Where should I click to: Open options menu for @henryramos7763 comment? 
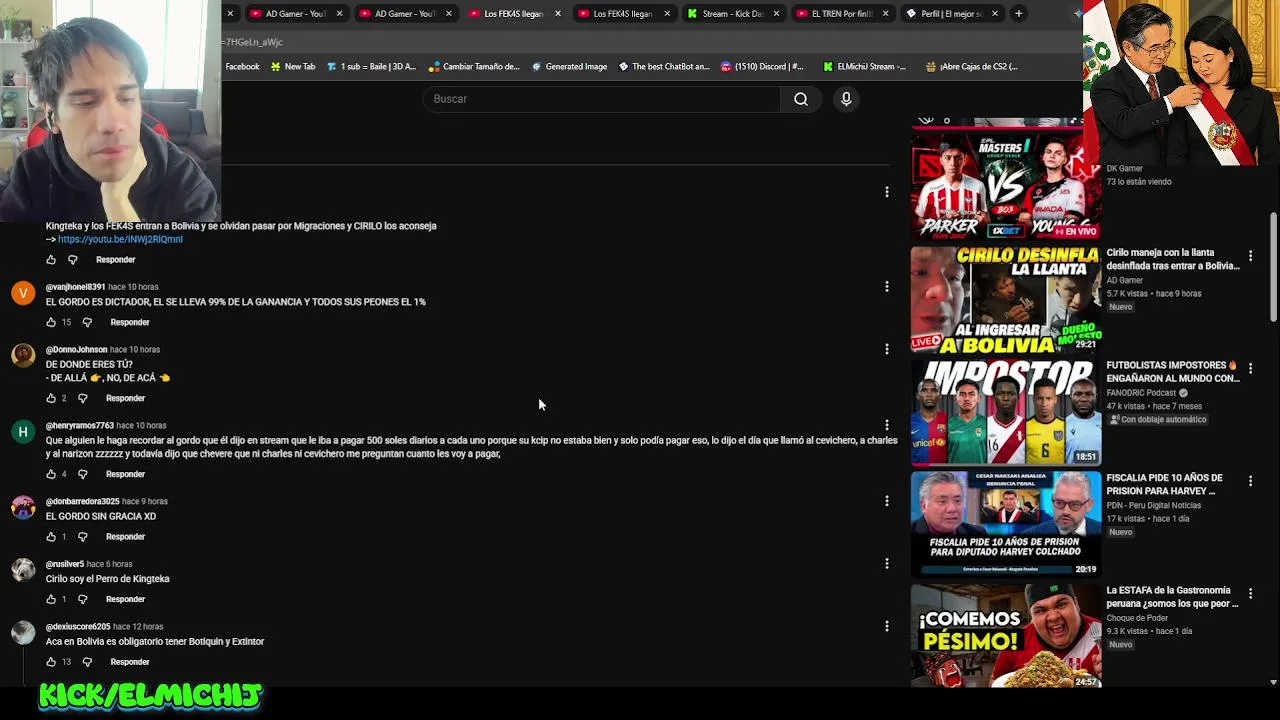click(x=886, y=425)
